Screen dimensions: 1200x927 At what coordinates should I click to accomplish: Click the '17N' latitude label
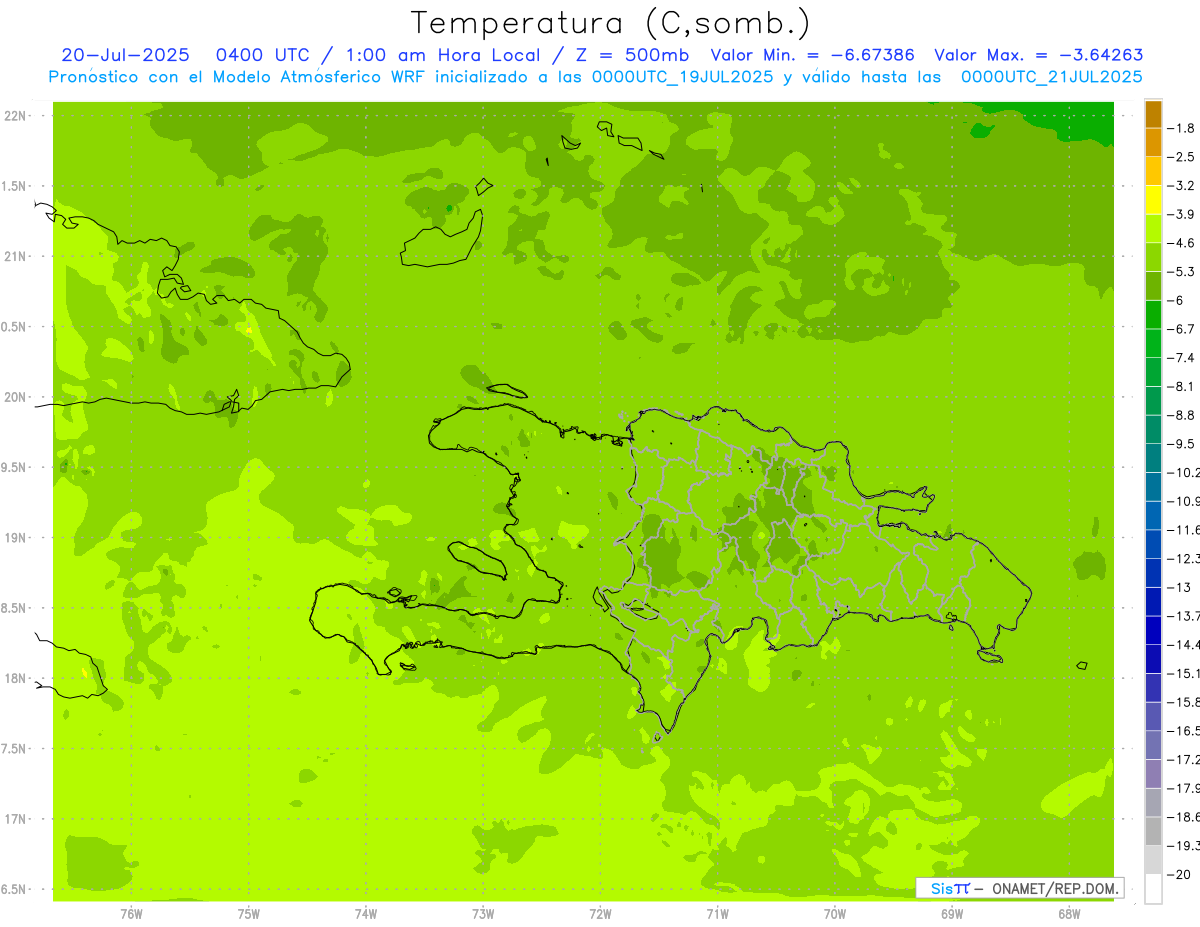pyautogui.click(x=15, y=820)
